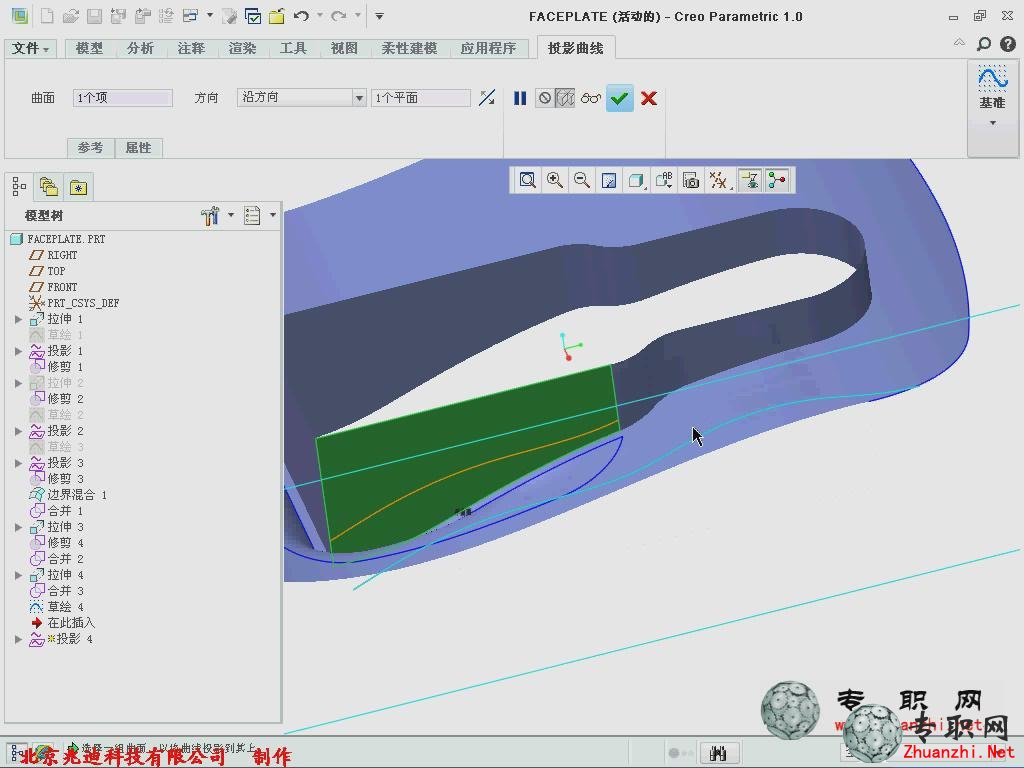Toggle the Attached preview mode button
Viewport: 1024px width, 768px height.
pyautogui.click(x=565, y=98)
